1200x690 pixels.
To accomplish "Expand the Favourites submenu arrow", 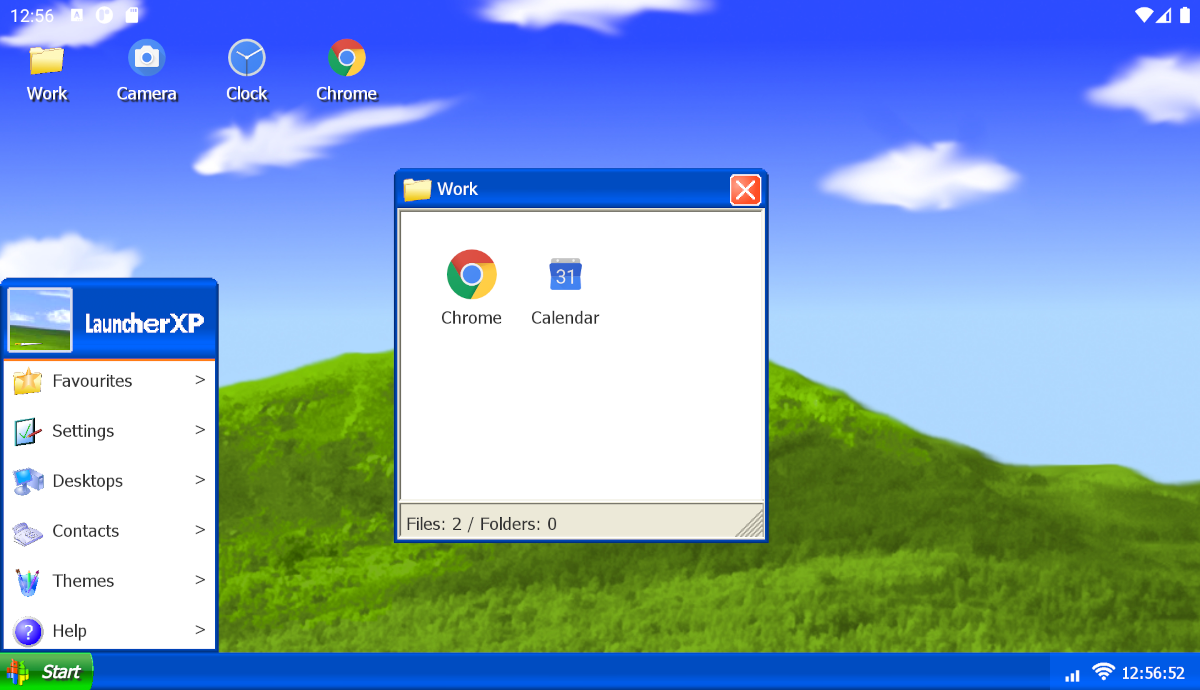I will point(200,380).
